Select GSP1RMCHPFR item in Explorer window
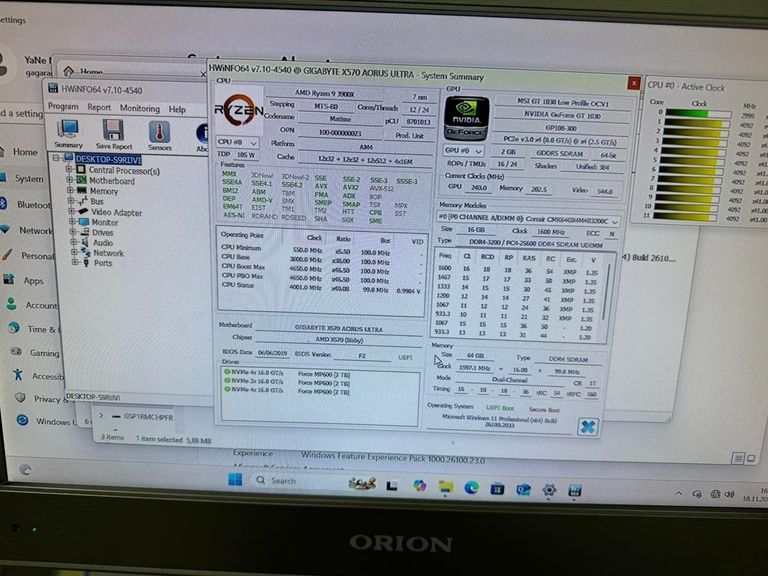This screenshot has height=576, width=768. (148, 416)
